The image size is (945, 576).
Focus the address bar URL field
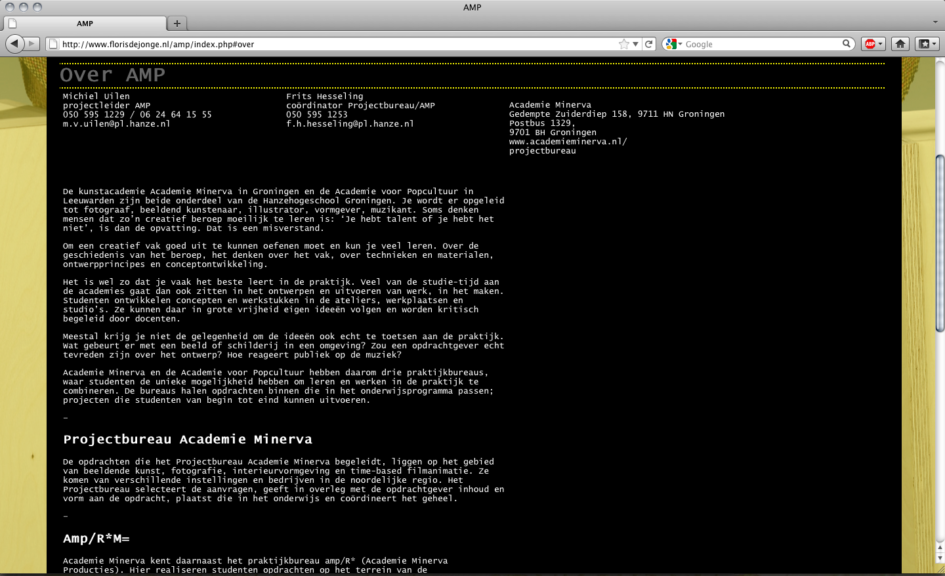coord(338,44)
